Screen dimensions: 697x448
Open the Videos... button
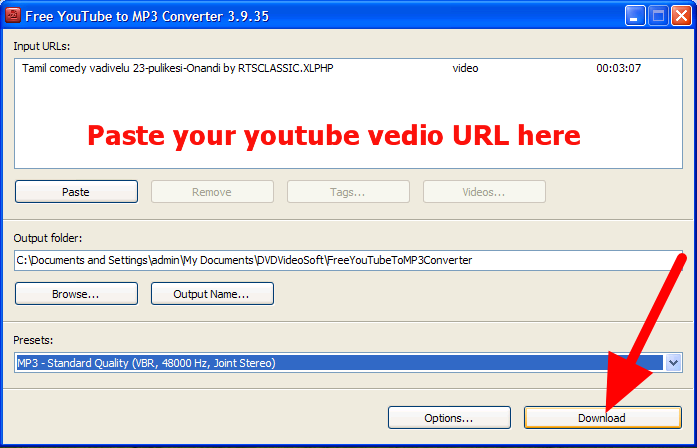(484, 192)
